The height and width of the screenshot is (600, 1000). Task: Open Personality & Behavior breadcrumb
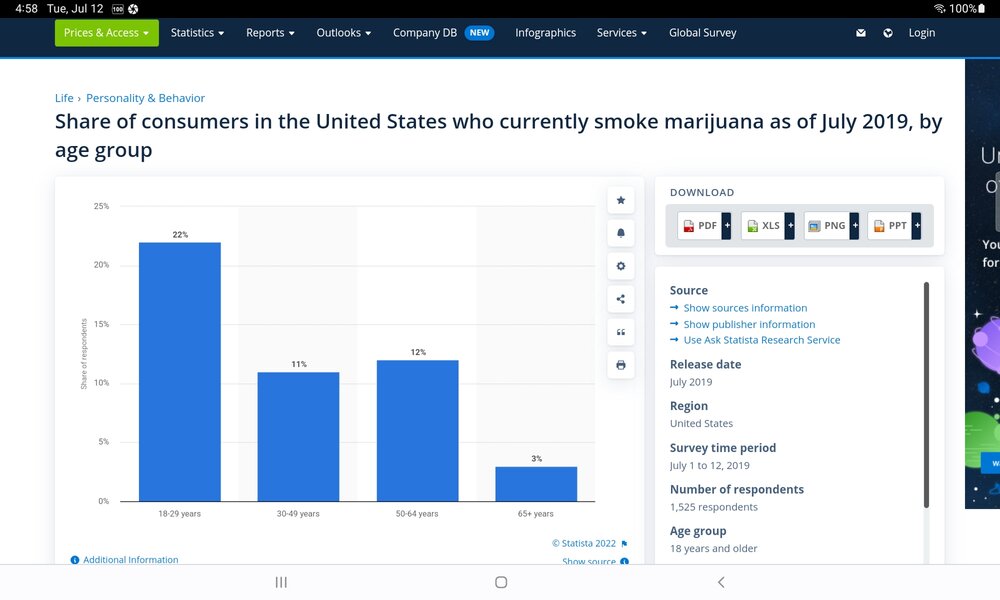145,98
